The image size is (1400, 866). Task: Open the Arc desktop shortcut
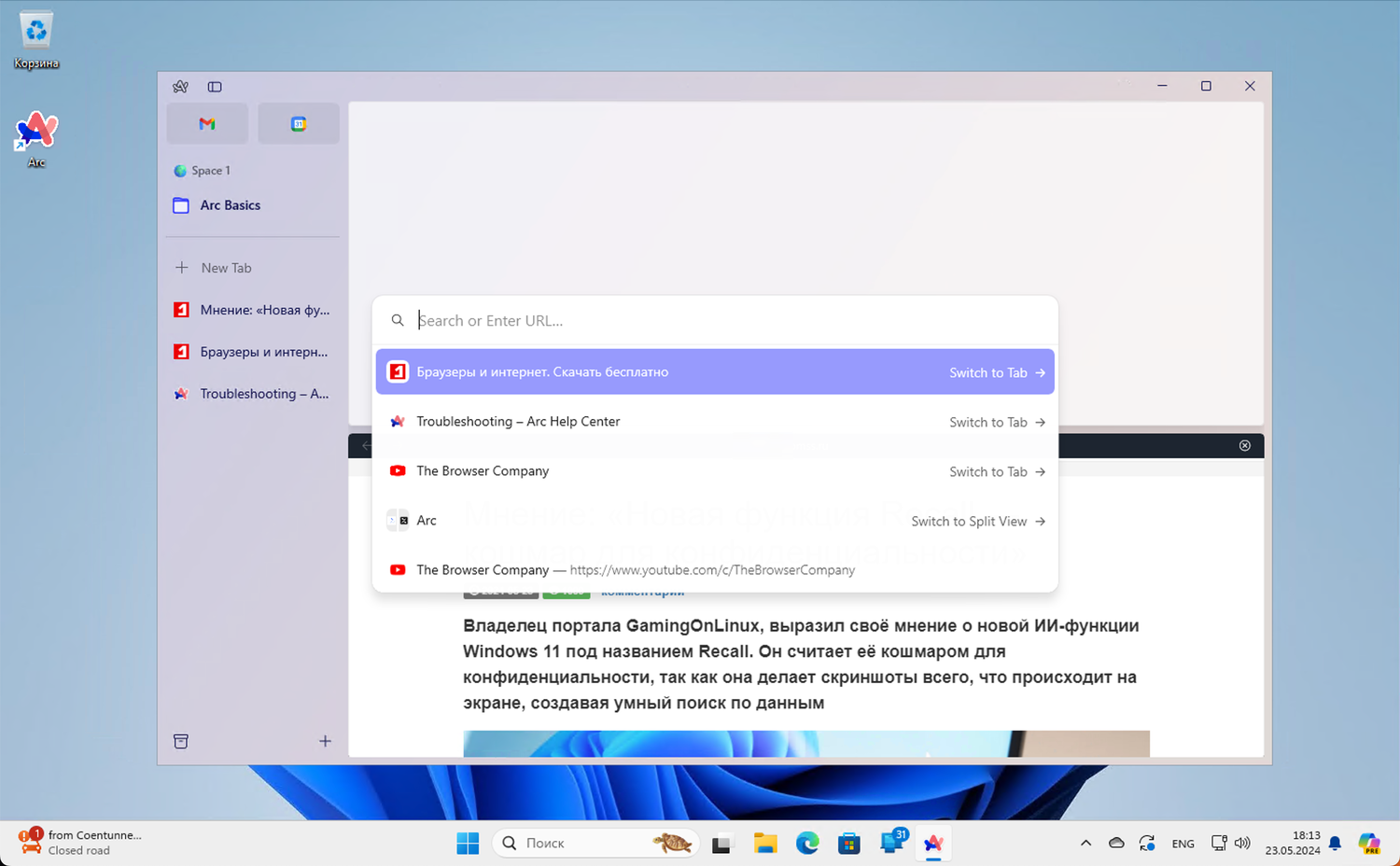pos(36,139)
